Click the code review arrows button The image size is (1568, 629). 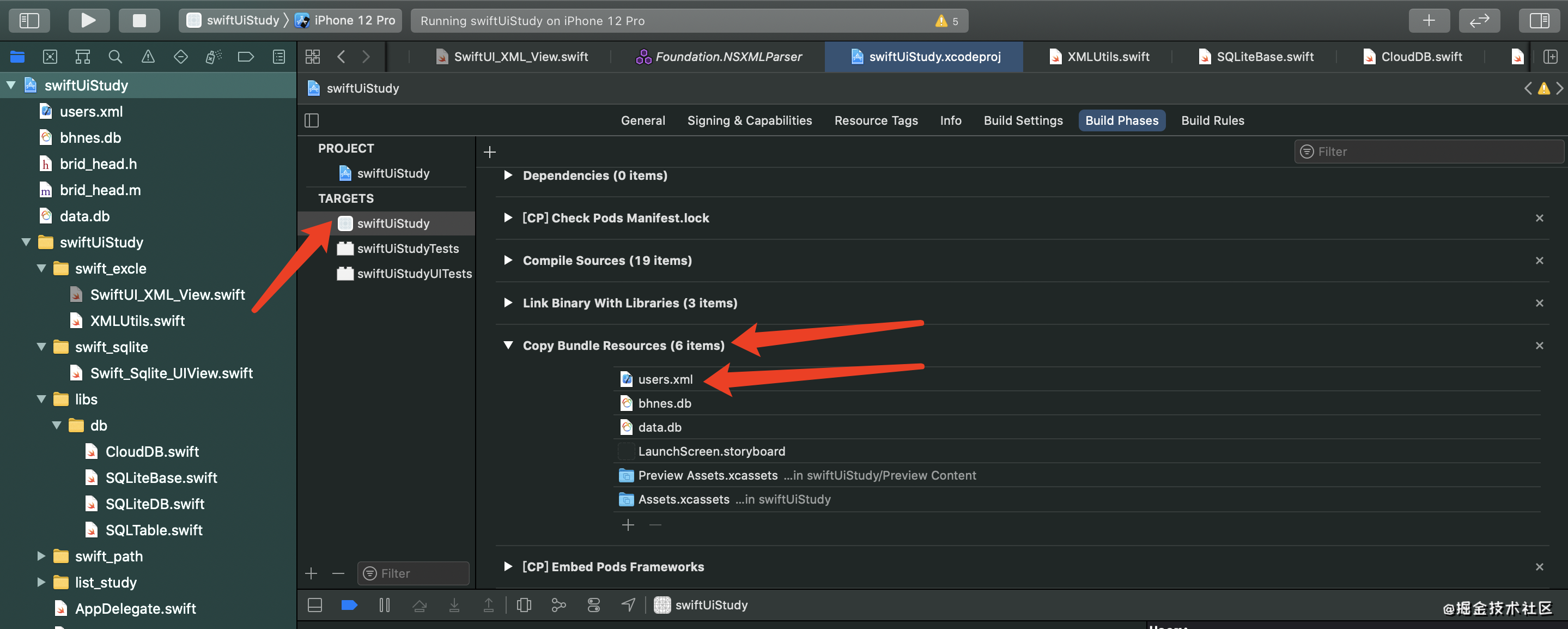click(x=1479, y=20)
